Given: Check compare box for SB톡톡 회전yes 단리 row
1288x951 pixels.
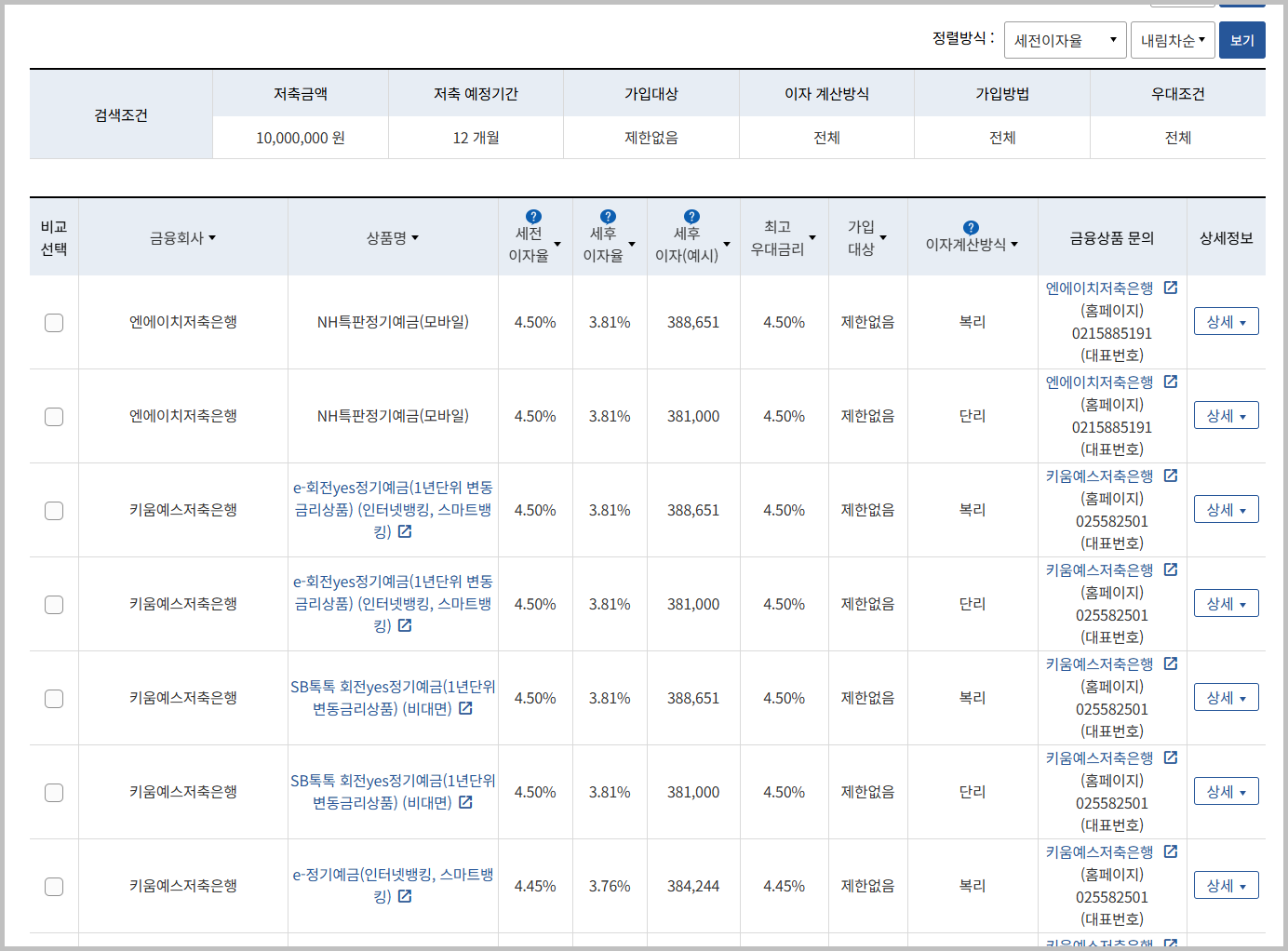Looking at the screenshot, I should click(x=54, y=793).
